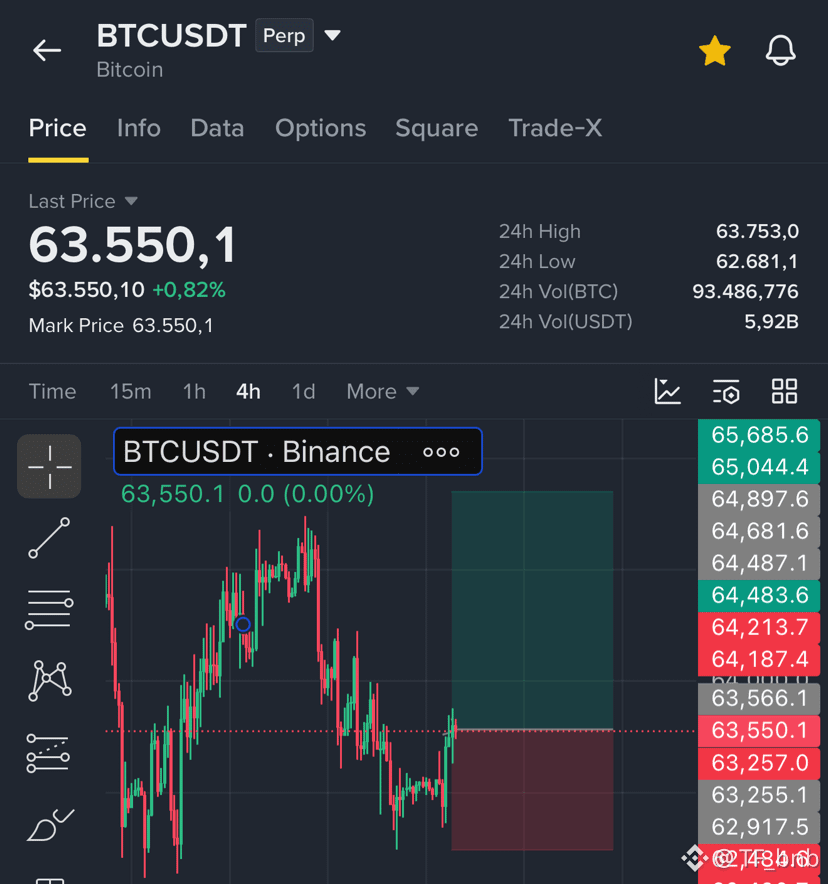Select the 4h interval

pyautogui.click(x=248, y=391)
